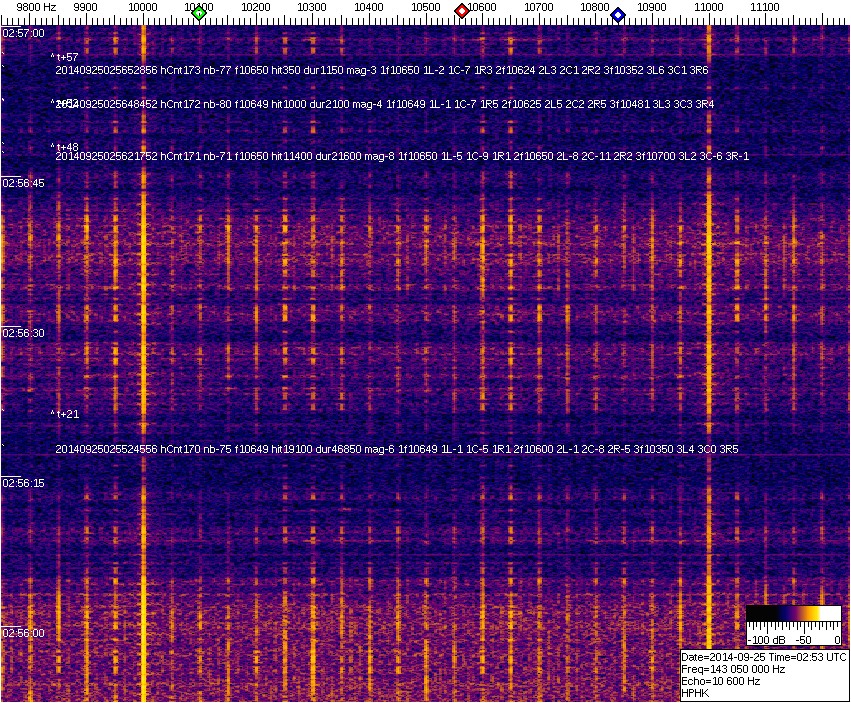Click the 10000 frequency axis label
851x703 pixels.
point(143,7)
